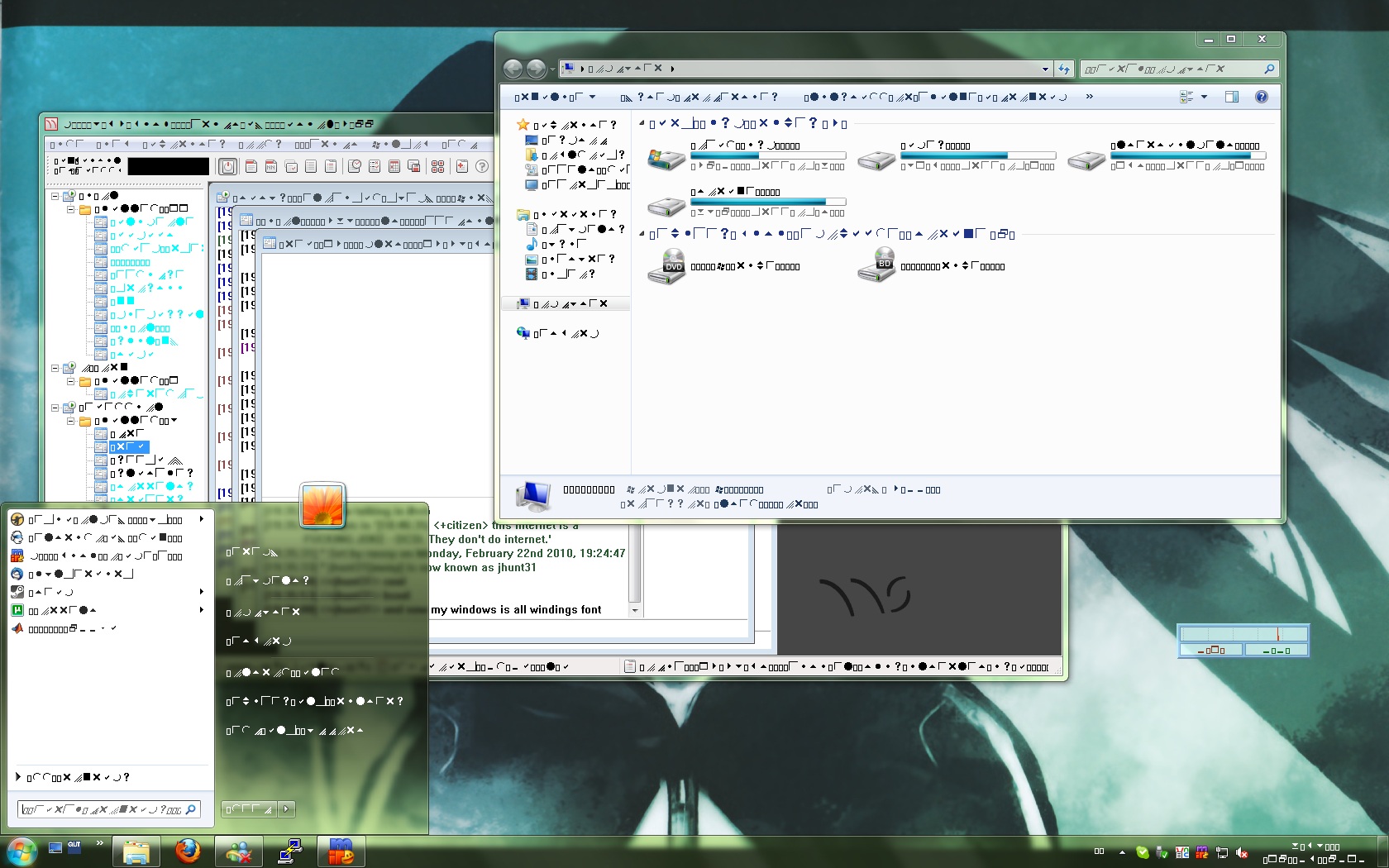Collapse the topmost node in mIRC tree sidebar
Image resolution: width=1389 pixels, height=868 pixels.
(55, 197)
